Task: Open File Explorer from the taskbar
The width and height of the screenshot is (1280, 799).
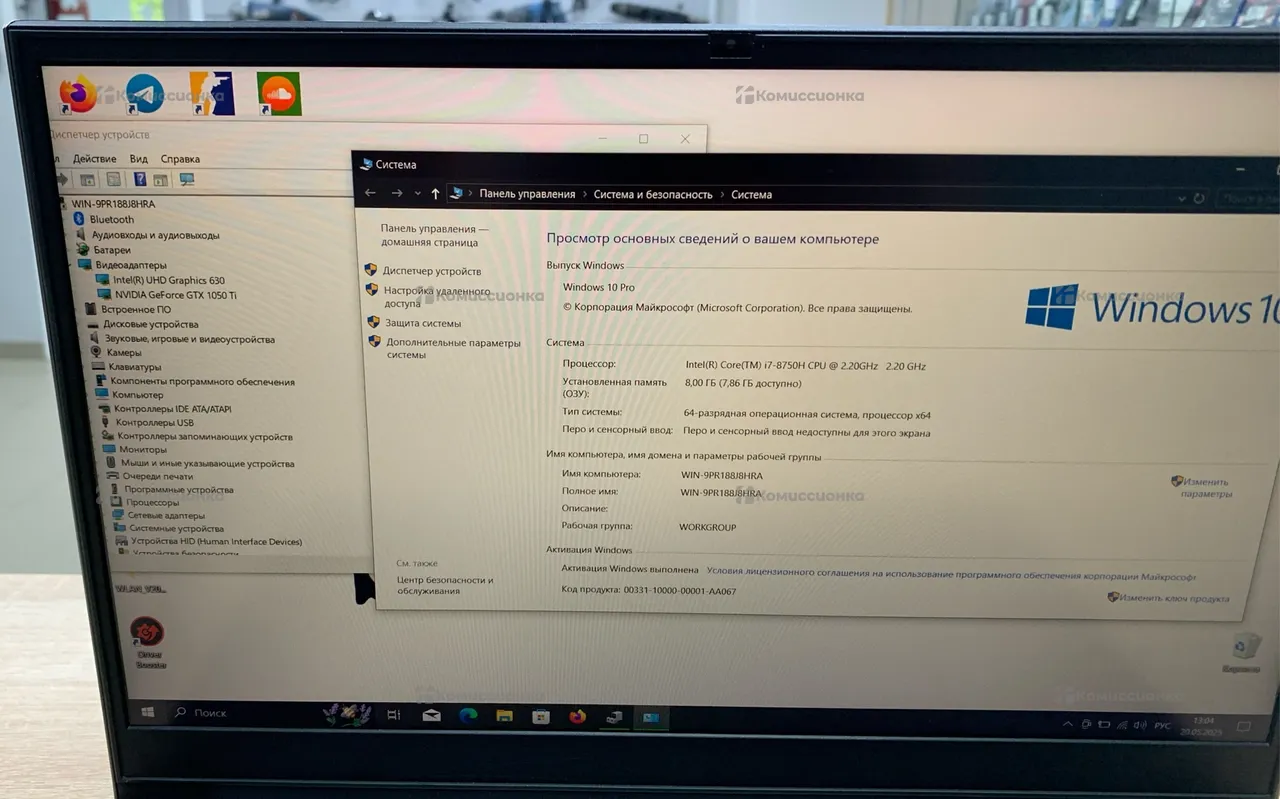Action: pyautogui.click(x=505, y=716)
